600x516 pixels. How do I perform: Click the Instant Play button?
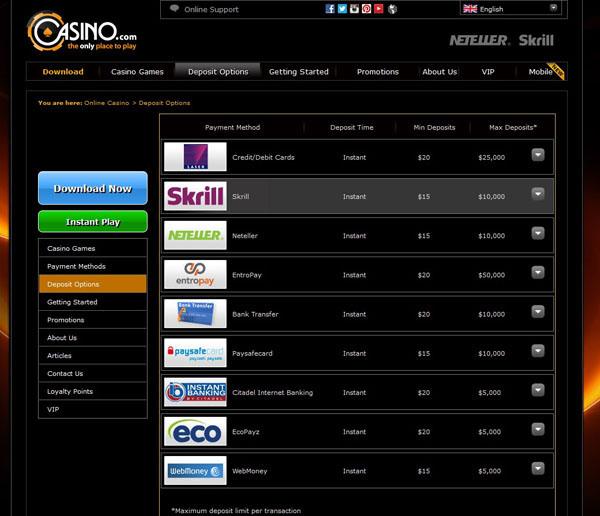(x=93, y=222)
